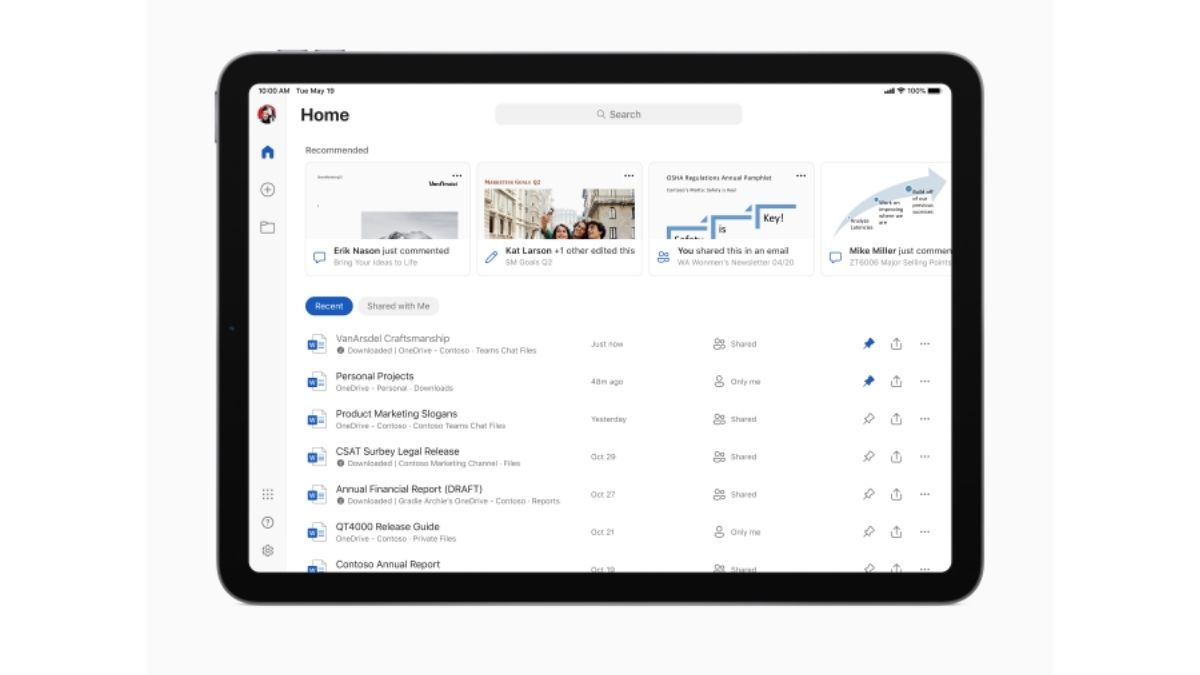Share the Annual Financial Report (DRAFT)

pos(896,494)
